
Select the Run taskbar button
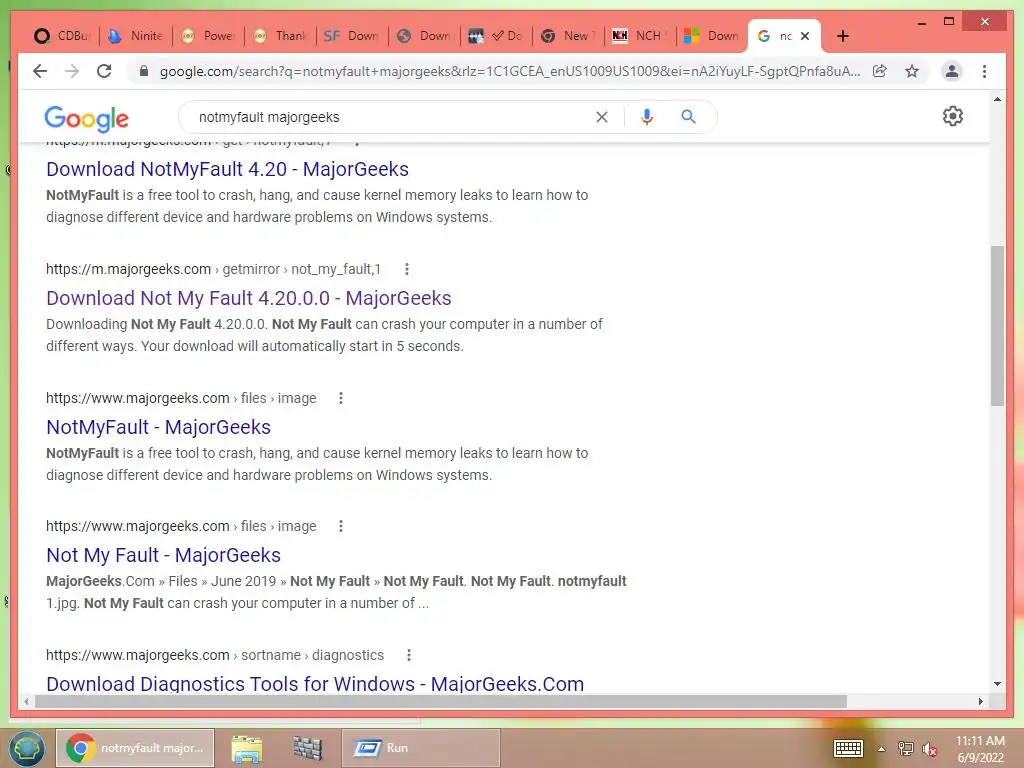tap(421, 748)
